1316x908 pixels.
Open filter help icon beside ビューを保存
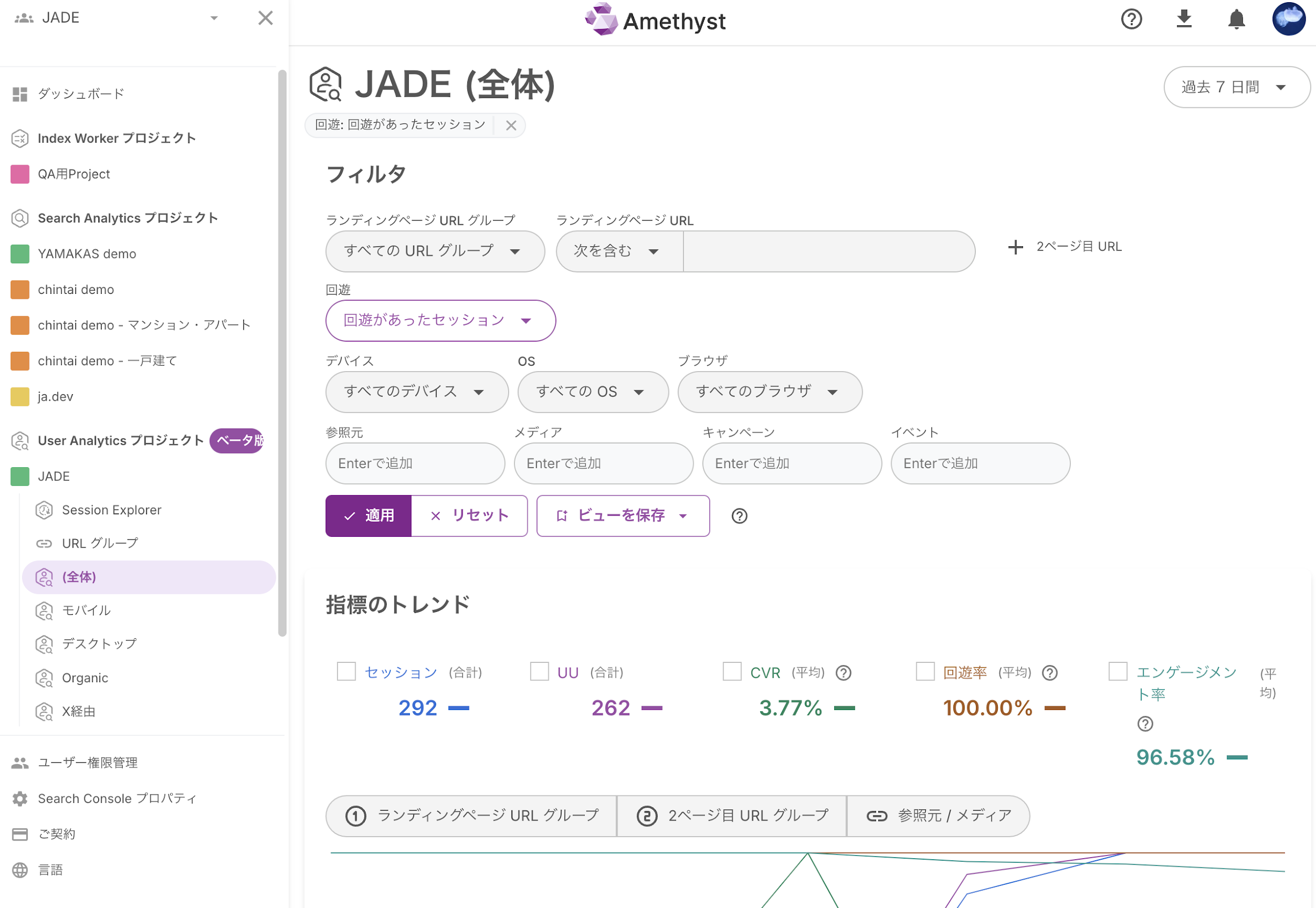click(739, 516)
